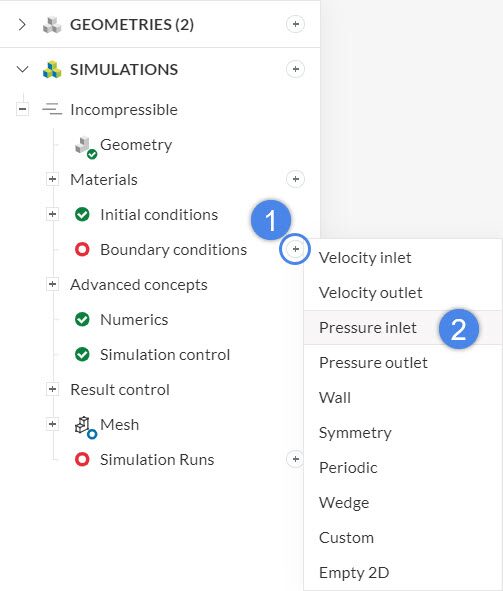Click the Mesh icon in the simulation tree

[x=86, y=427]
